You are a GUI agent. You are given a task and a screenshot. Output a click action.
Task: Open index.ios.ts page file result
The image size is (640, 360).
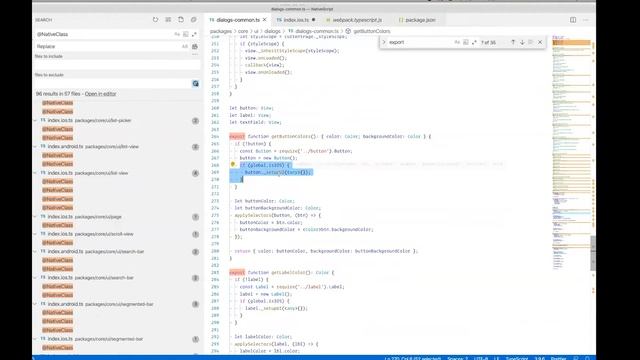coord(118,217)
